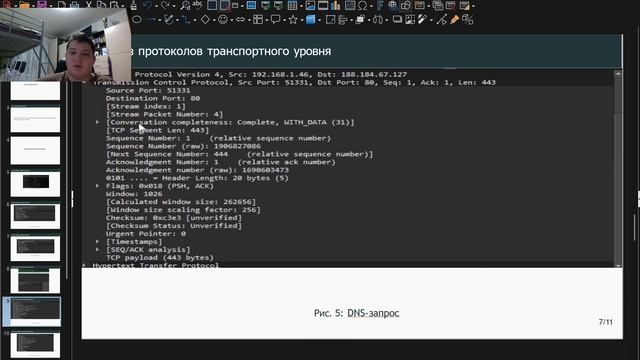Insert an image via toolbar icon
The width and height of the screenshot is (640, 360).
pos(310,5)
